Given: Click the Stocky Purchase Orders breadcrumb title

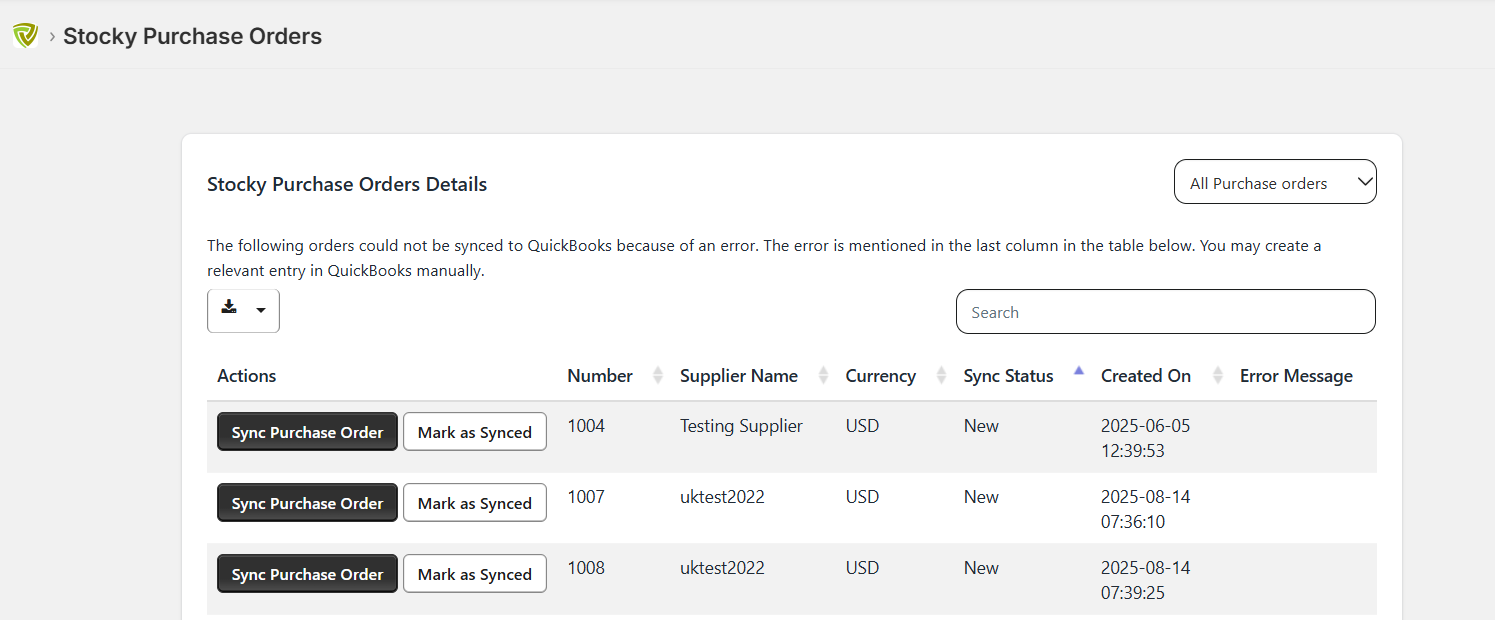Looking at the screenshot, I should [x=192, y=37].
